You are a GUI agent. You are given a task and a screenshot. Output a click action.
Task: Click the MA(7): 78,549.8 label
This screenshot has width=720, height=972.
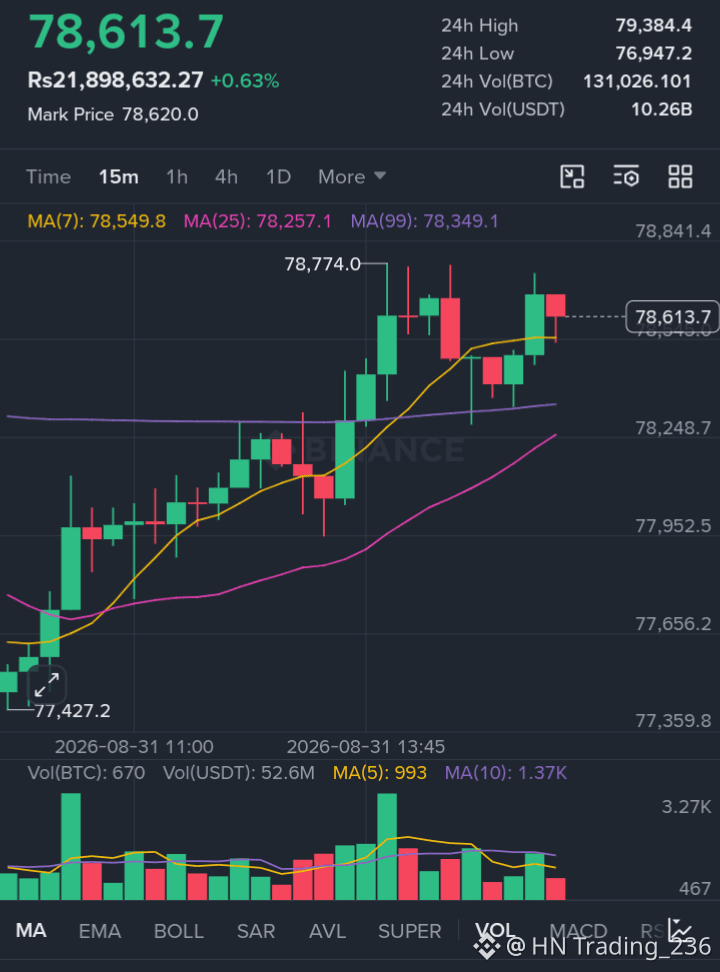pyautogui.click(x=97, y=221)
